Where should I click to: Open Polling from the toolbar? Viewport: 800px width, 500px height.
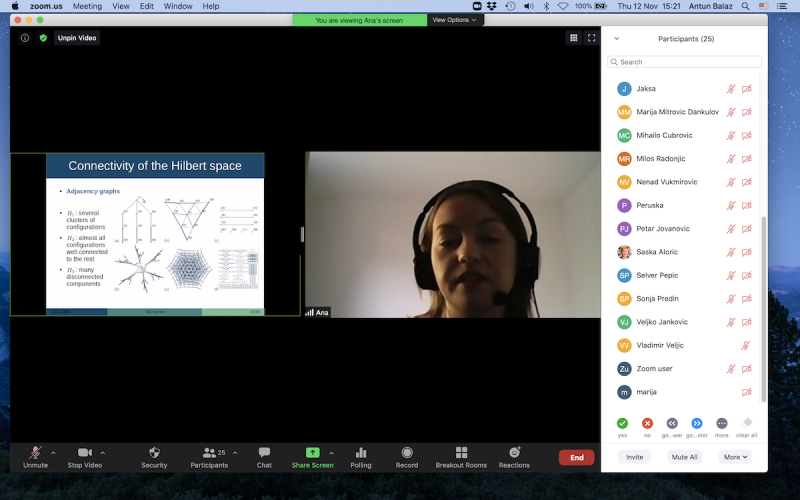click(x=361, y=457)
